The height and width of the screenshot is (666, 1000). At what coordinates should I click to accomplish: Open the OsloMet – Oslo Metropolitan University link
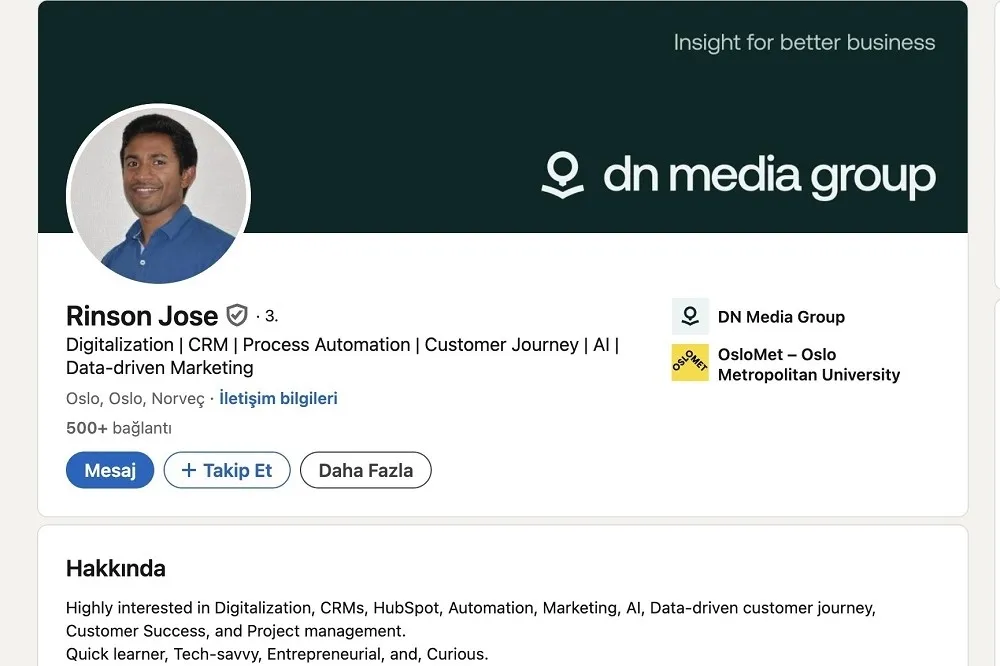[809, 364]
